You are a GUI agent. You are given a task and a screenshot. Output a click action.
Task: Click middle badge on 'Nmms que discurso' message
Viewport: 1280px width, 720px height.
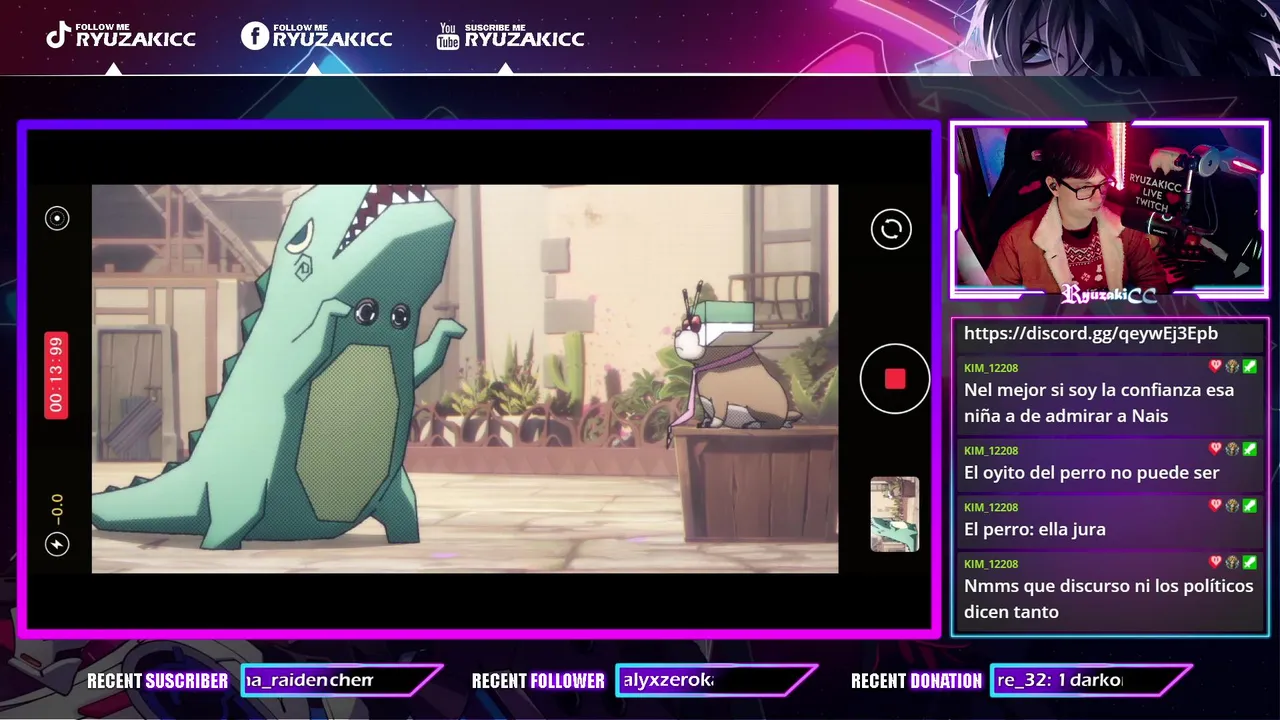[x=1233, y=563]
